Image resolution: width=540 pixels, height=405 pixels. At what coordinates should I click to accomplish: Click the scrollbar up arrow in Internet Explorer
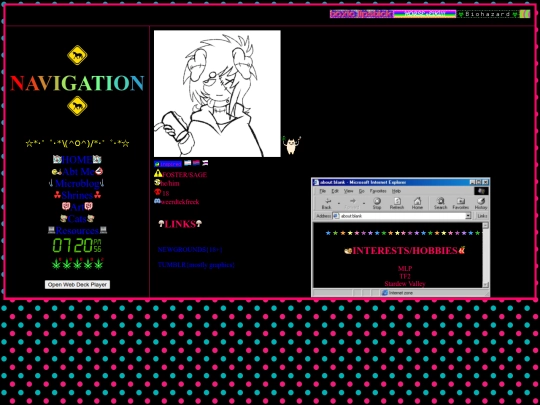coord(486,226)
